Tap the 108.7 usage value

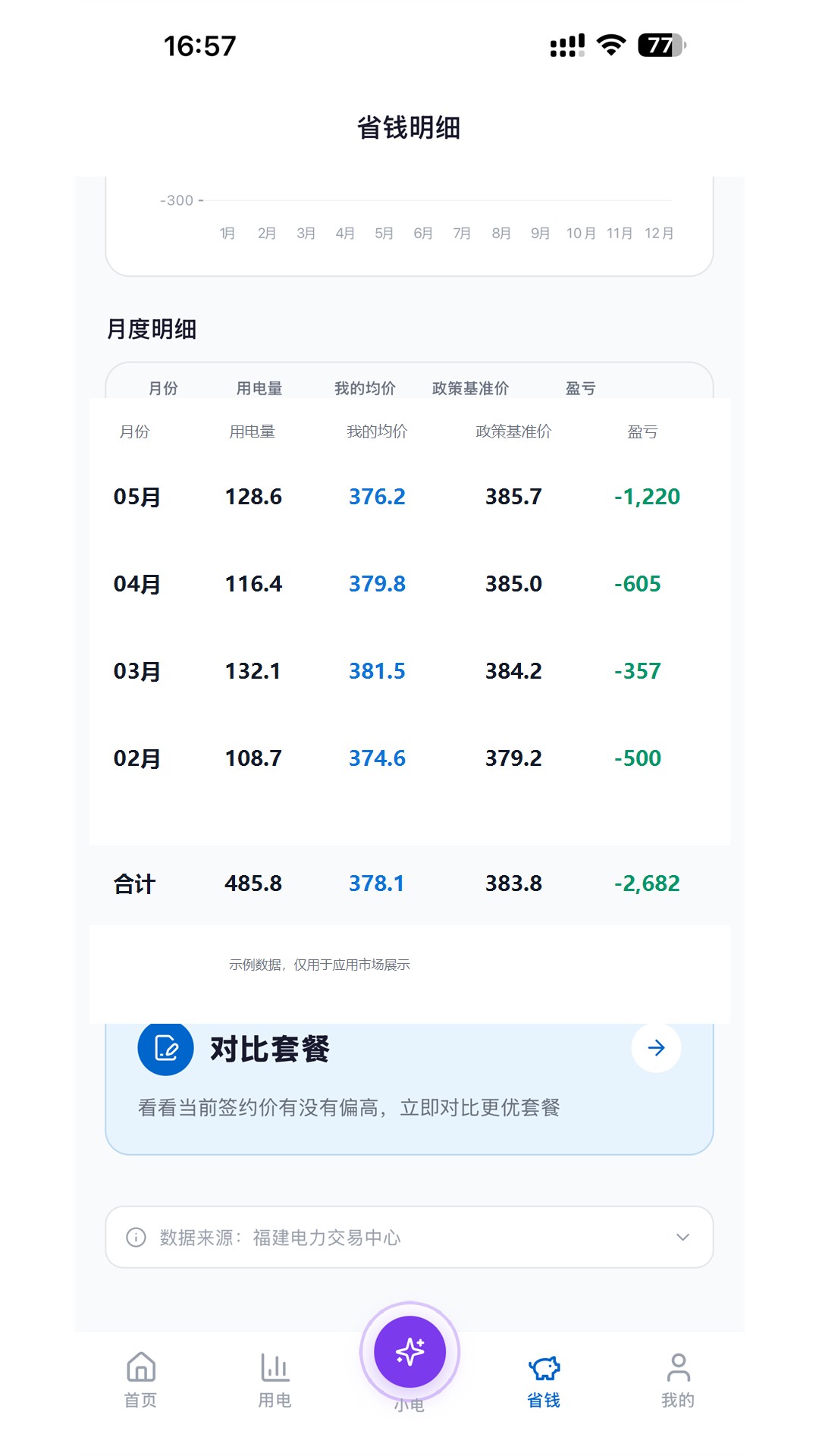[253, 758]
